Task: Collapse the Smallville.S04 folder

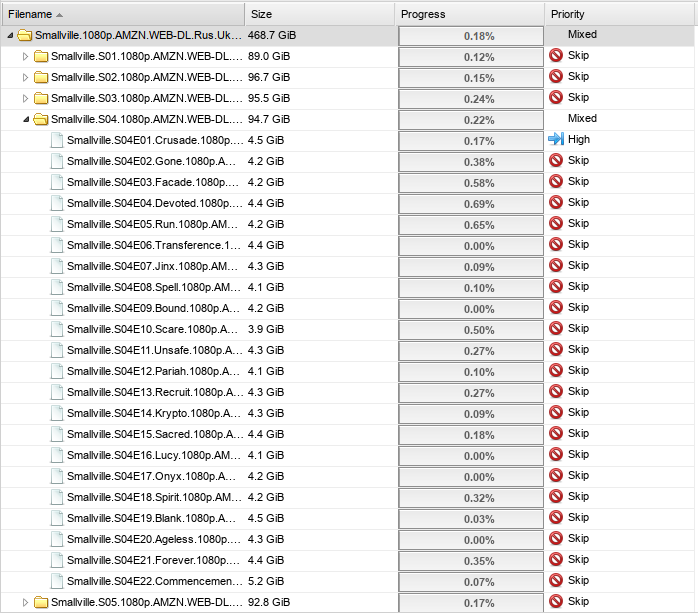Action: [26, 119]
